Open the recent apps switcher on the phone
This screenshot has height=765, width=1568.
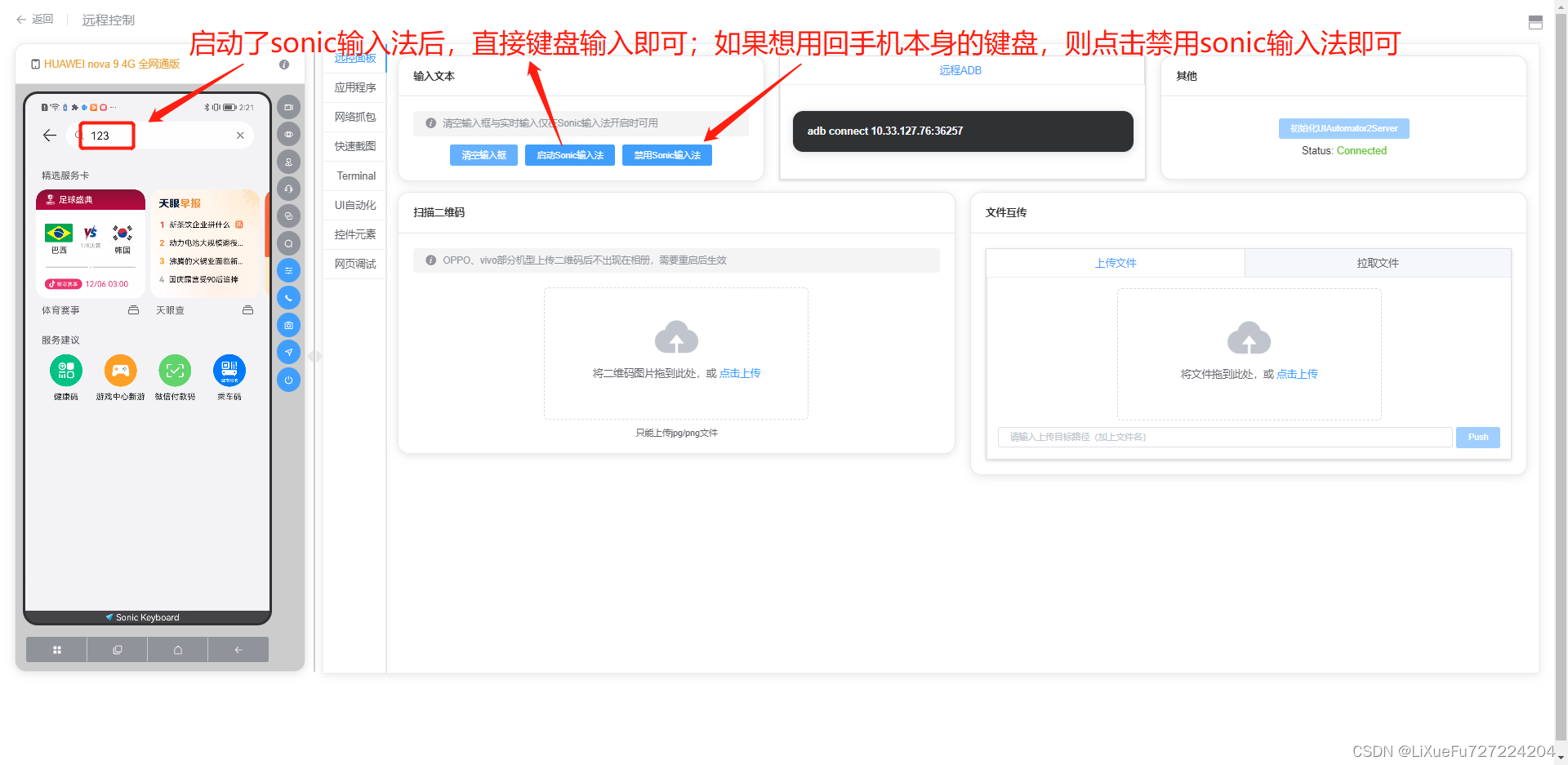pyautogui.click(x=117, y=649)
